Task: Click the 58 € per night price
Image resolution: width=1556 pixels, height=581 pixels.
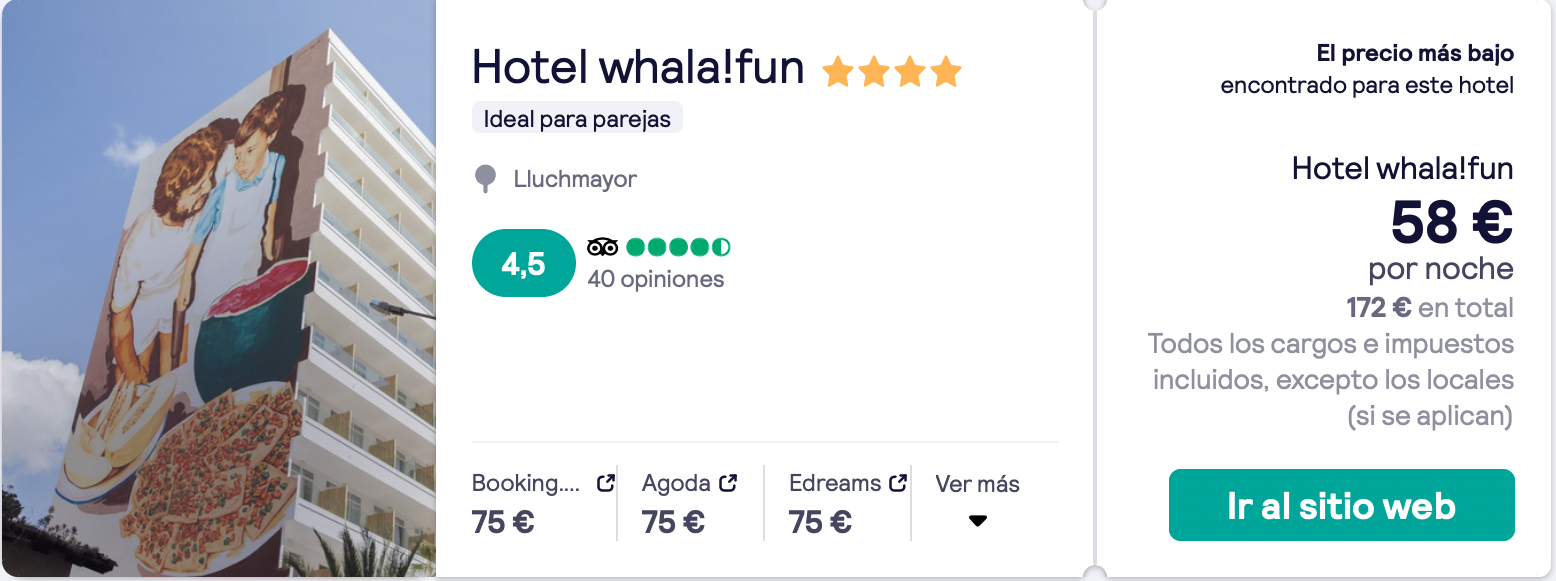Action: click(1452, 222)
